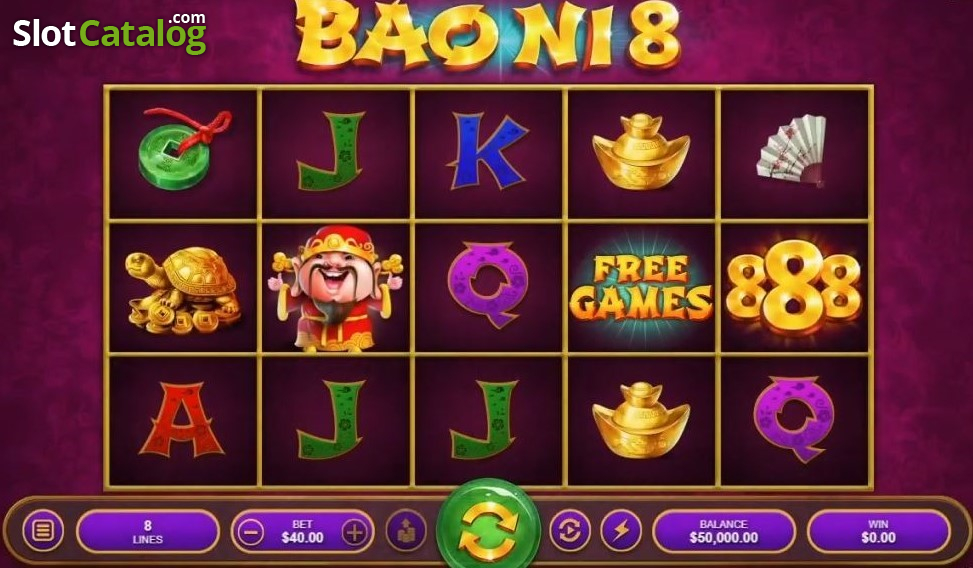973x568 pixels.
Task: Click the Win amount panel
Action: click(x=878, y=531)
